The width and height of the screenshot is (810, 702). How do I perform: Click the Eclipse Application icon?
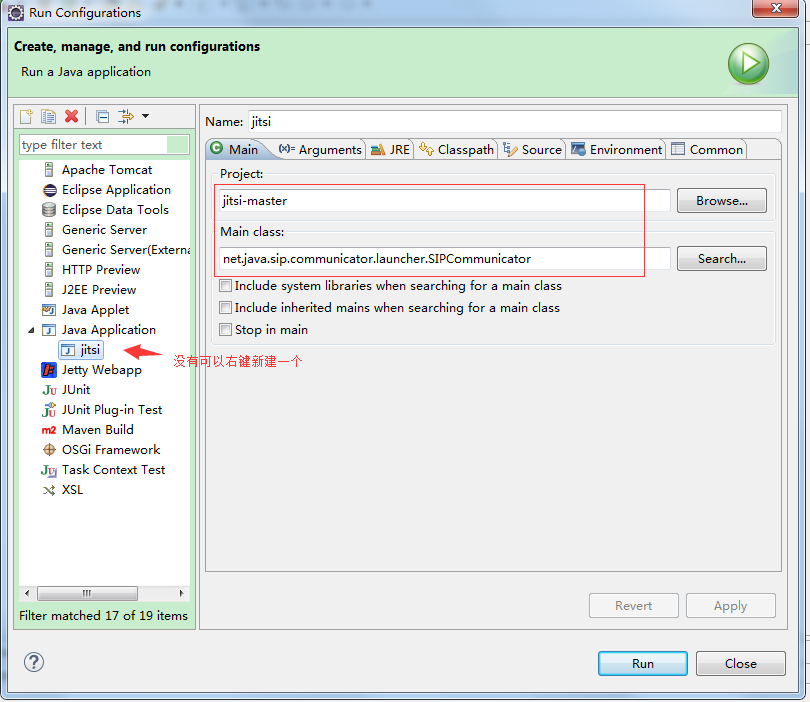[50, 190]
